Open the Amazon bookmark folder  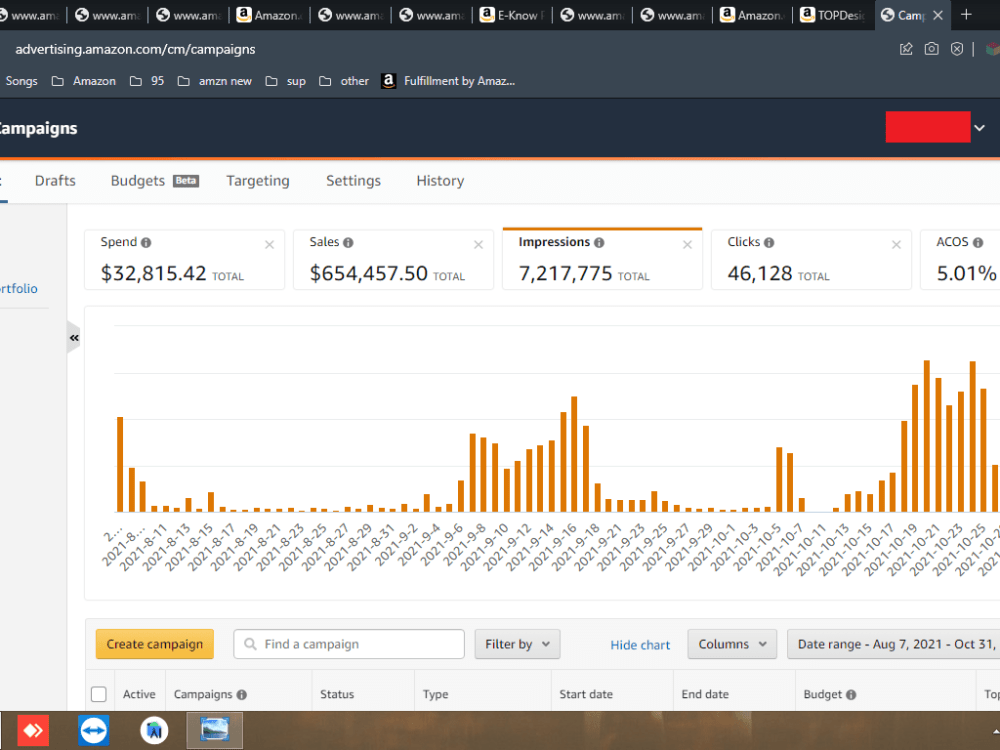click(84, 81)
